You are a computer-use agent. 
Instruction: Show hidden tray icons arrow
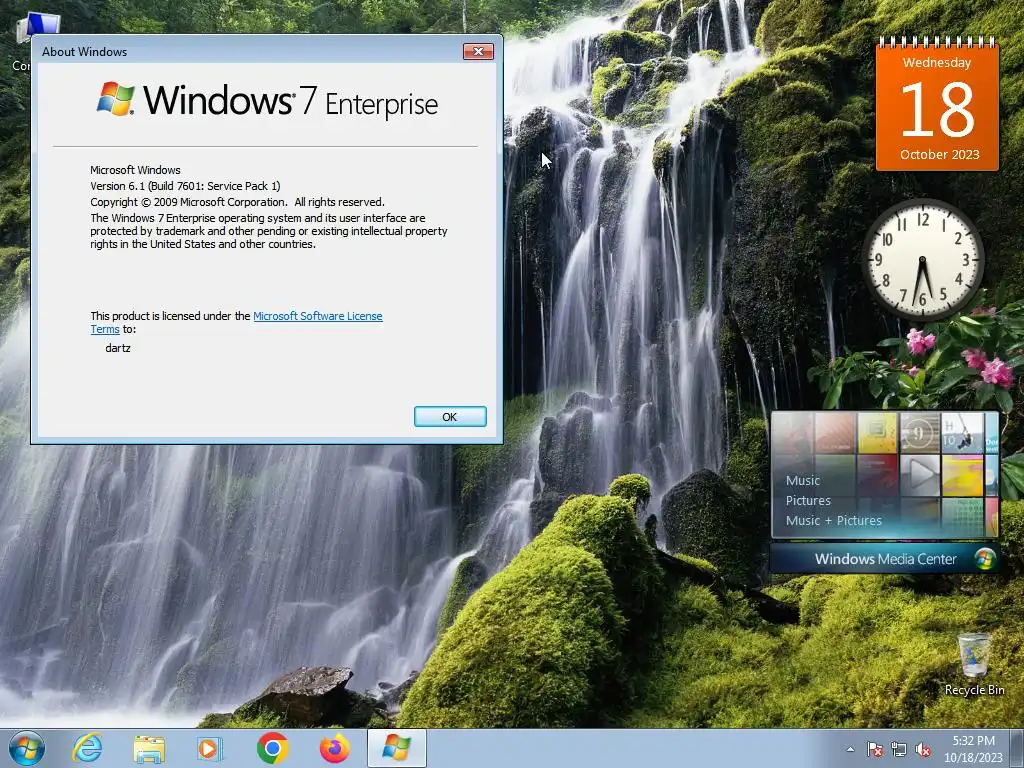point(850,750)
